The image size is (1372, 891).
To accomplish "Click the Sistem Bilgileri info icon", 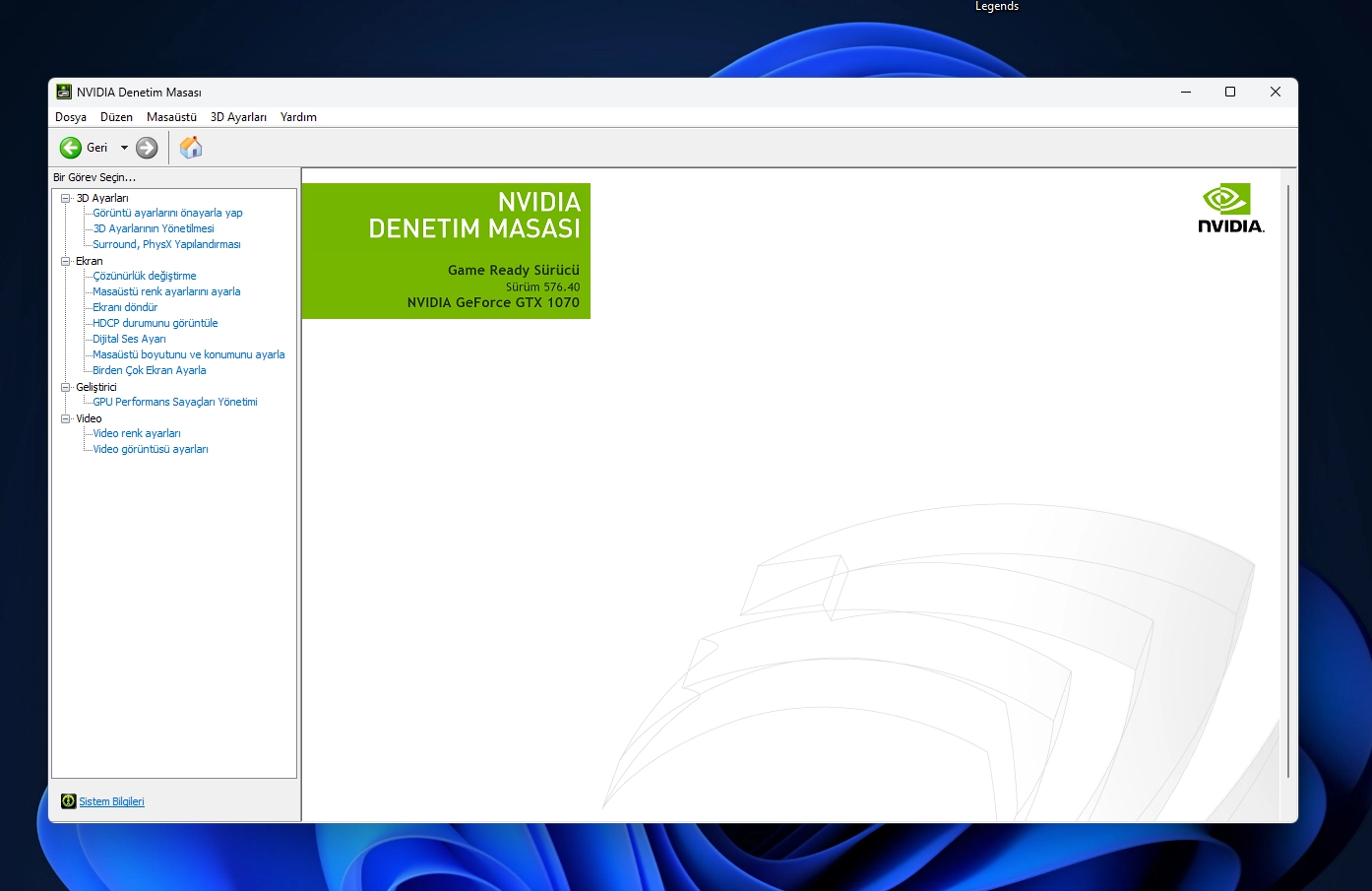I will coord(68,801).
